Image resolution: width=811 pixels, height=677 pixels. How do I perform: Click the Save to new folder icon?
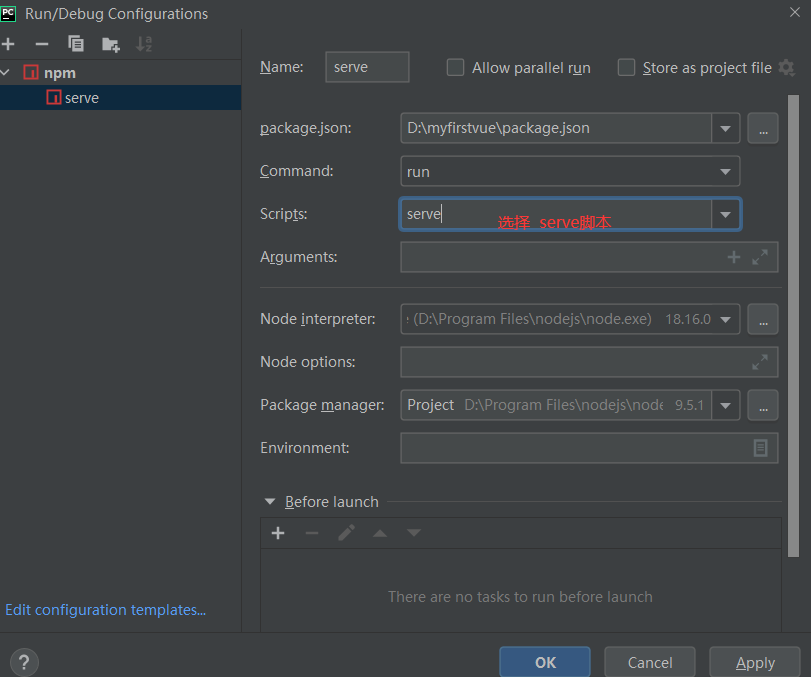click(x=110, y=44)
